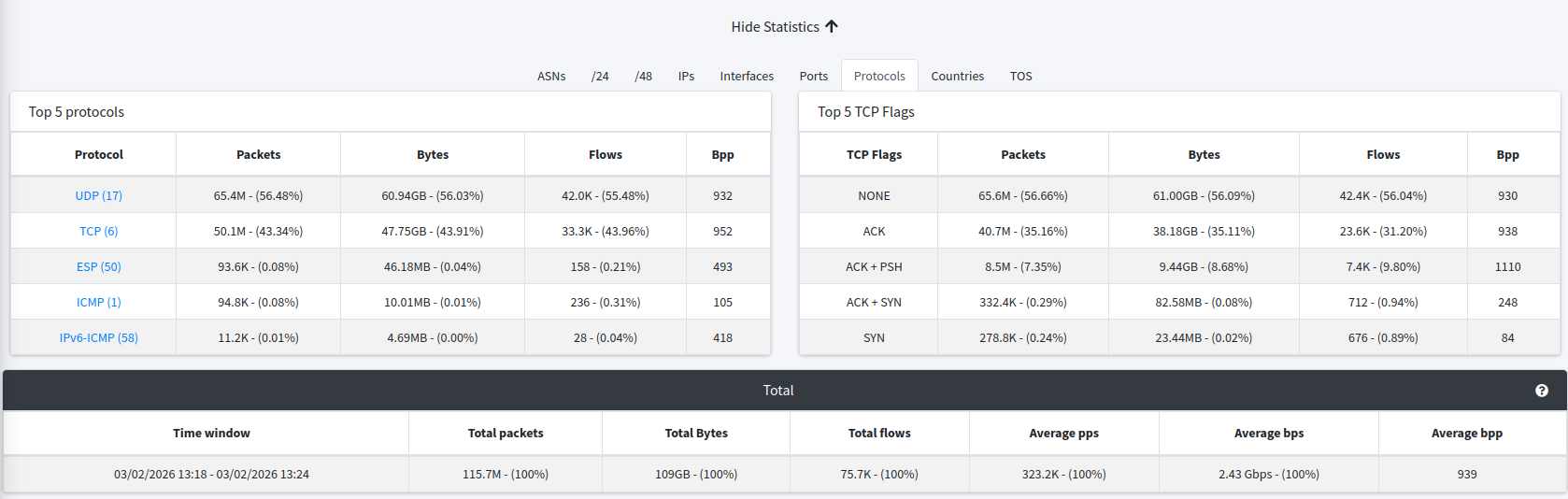Select the 9.44GB - (8.68%) bytes cell

[1205, 267]
